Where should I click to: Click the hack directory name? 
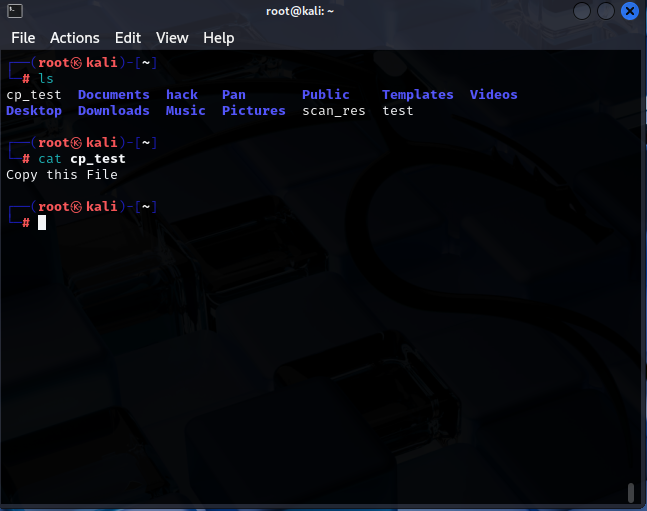pyautogui.click(x=182, y=95)
